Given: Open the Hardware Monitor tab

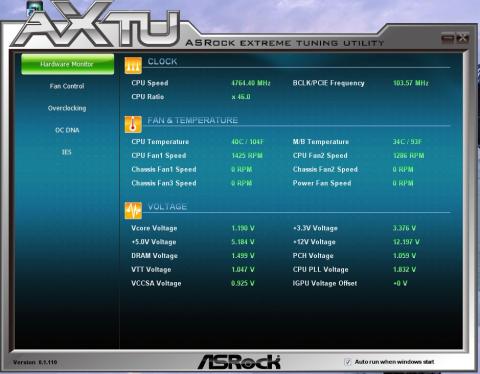Looking at the screenshot, I should (x=68, y=64).
